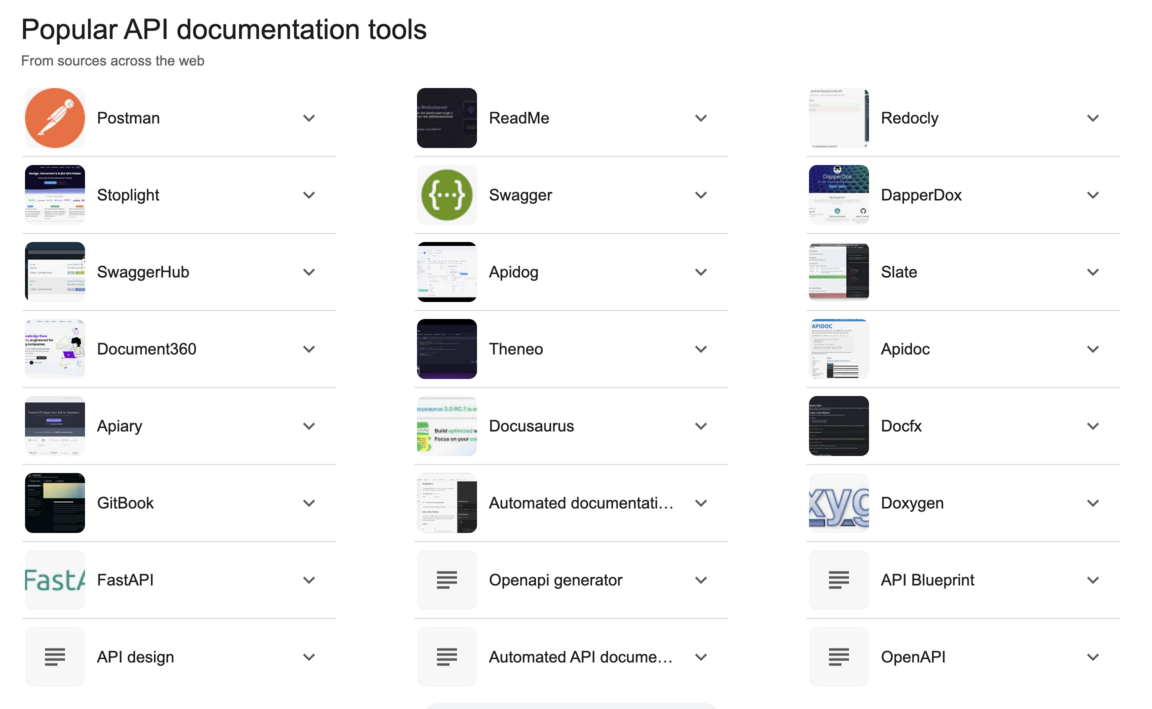The image size is (1152, 709).
Task: Open the ReadMe thumbnail image
Action: click(x=447, y=118)
